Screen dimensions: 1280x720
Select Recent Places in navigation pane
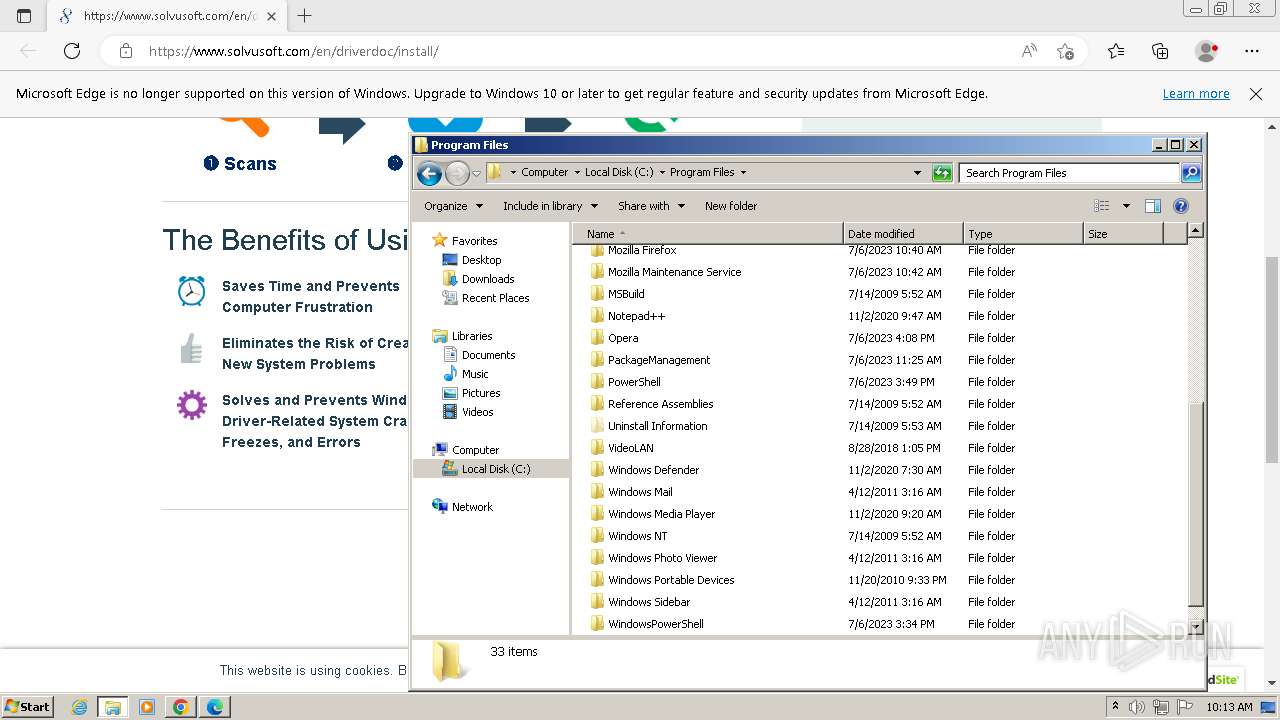(495, 298)
